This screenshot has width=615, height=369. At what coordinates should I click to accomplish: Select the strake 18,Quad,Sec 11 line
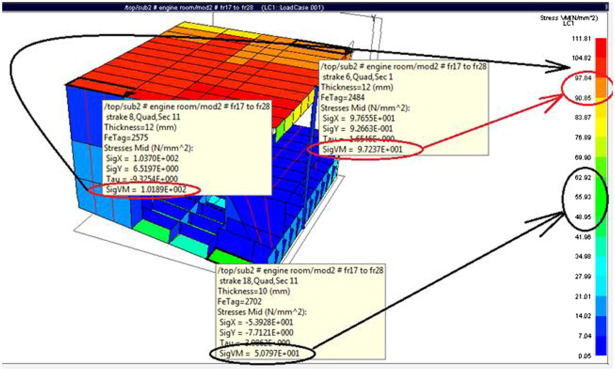coord(258,281)
